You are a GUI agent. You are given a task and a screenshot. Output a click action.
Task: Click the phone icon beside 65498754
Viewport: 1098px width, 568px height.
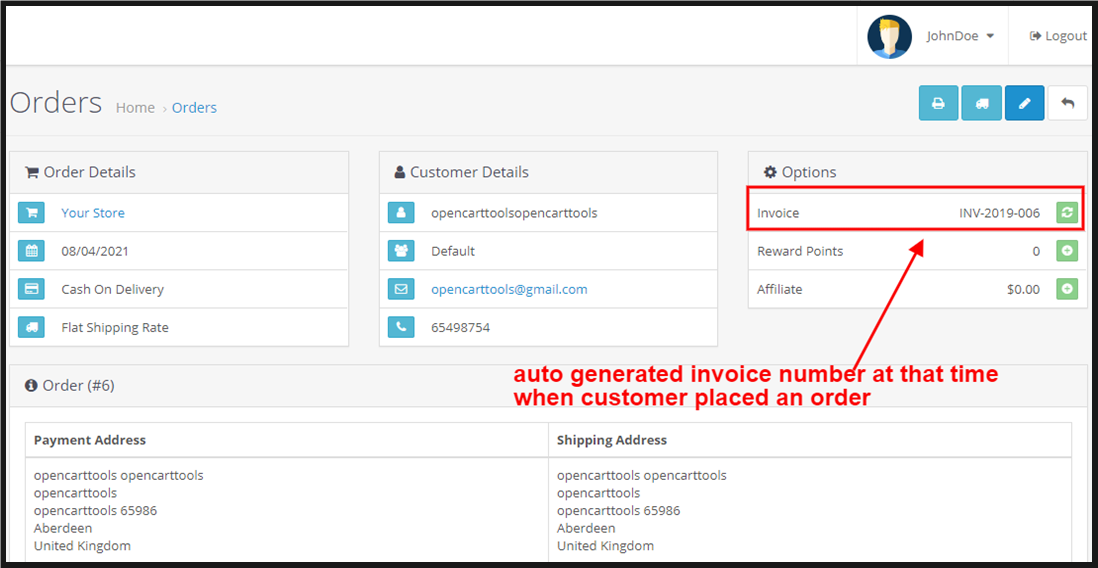coord(401,327)
